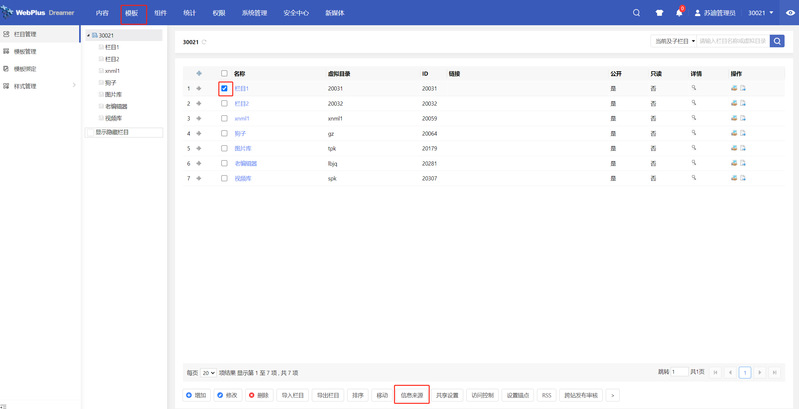Click the jump-to page number field
799x409 pixels.
point(679,372)
